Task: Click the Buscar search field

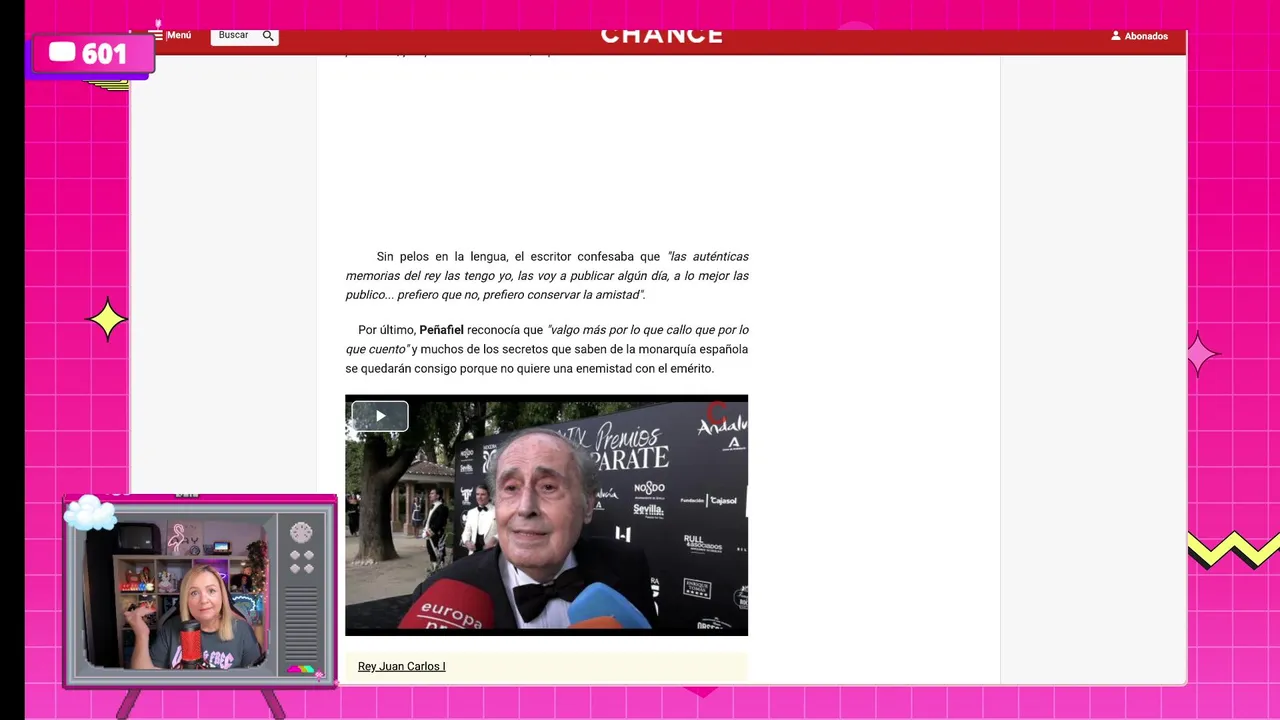Action: point(244,36)
